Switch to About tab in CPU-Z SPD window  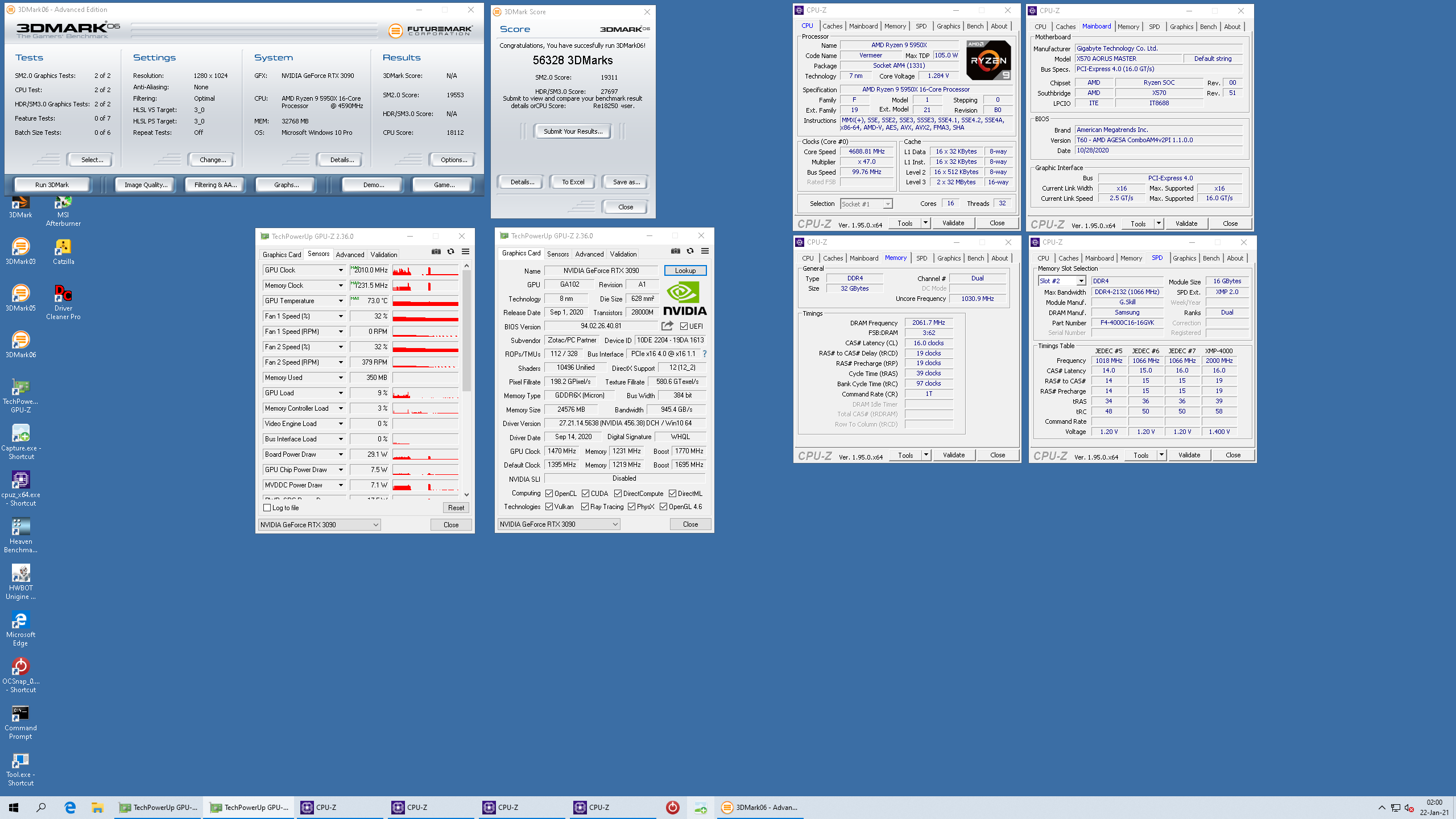click(x=1235, y=258)
